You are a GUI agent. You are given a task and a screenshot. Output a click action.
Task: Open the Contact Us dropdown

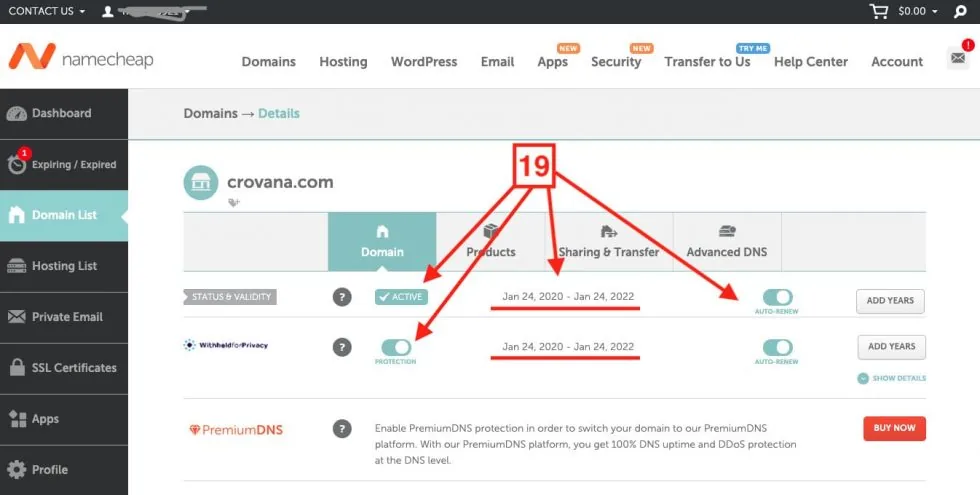pos(47,11)
